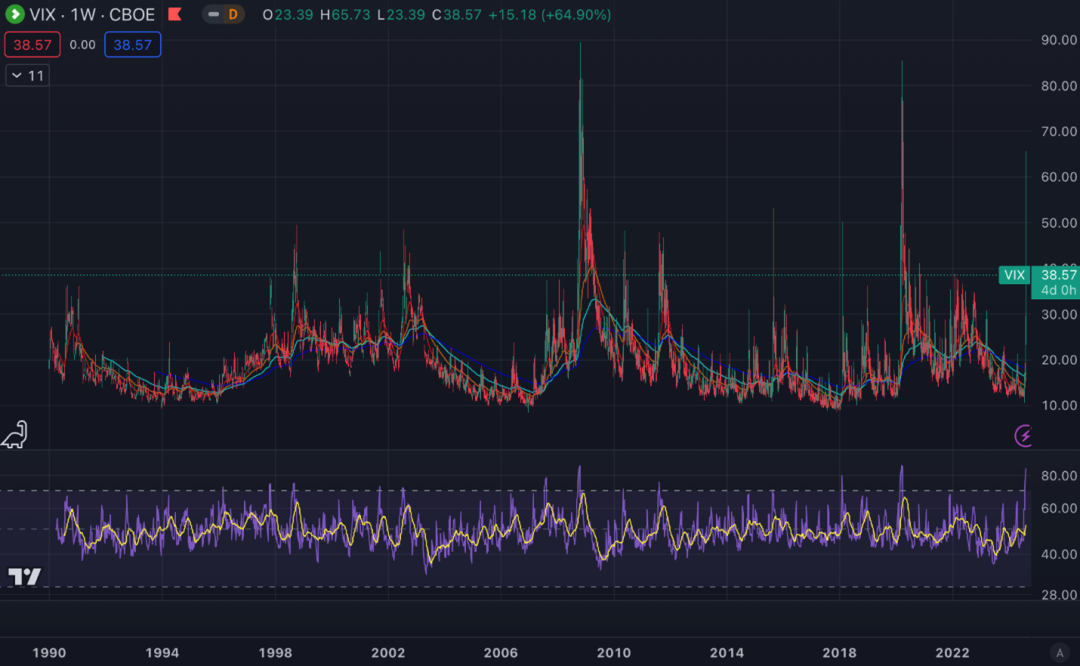The image size is (1080, 666).
Task: Click the 2022 label on the time axis
Action: pyautogui.click(x=953, y=652)
